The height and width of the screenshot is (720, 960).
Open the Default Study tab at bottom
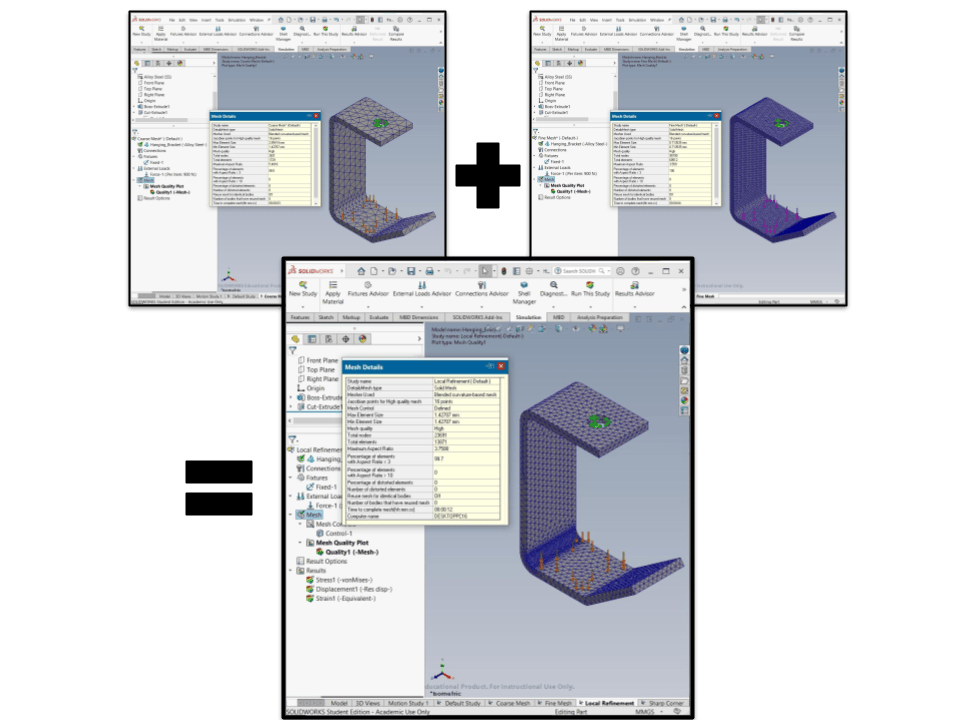click(x=458, y=703)
